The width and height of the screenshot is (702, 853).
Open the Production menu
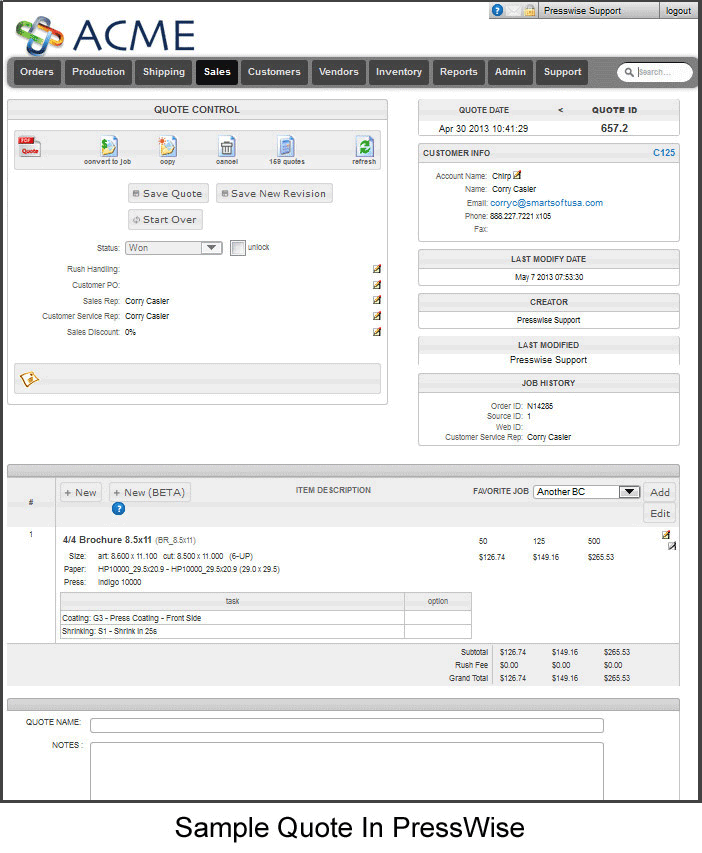(98, 72)
